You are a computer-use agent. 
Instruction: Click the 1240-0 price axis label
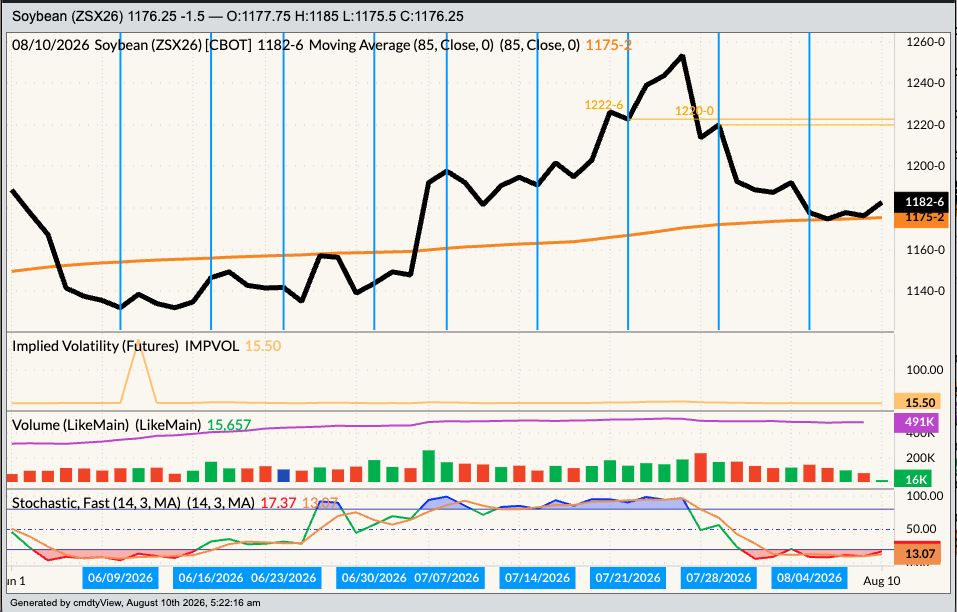tap(925, 84)
